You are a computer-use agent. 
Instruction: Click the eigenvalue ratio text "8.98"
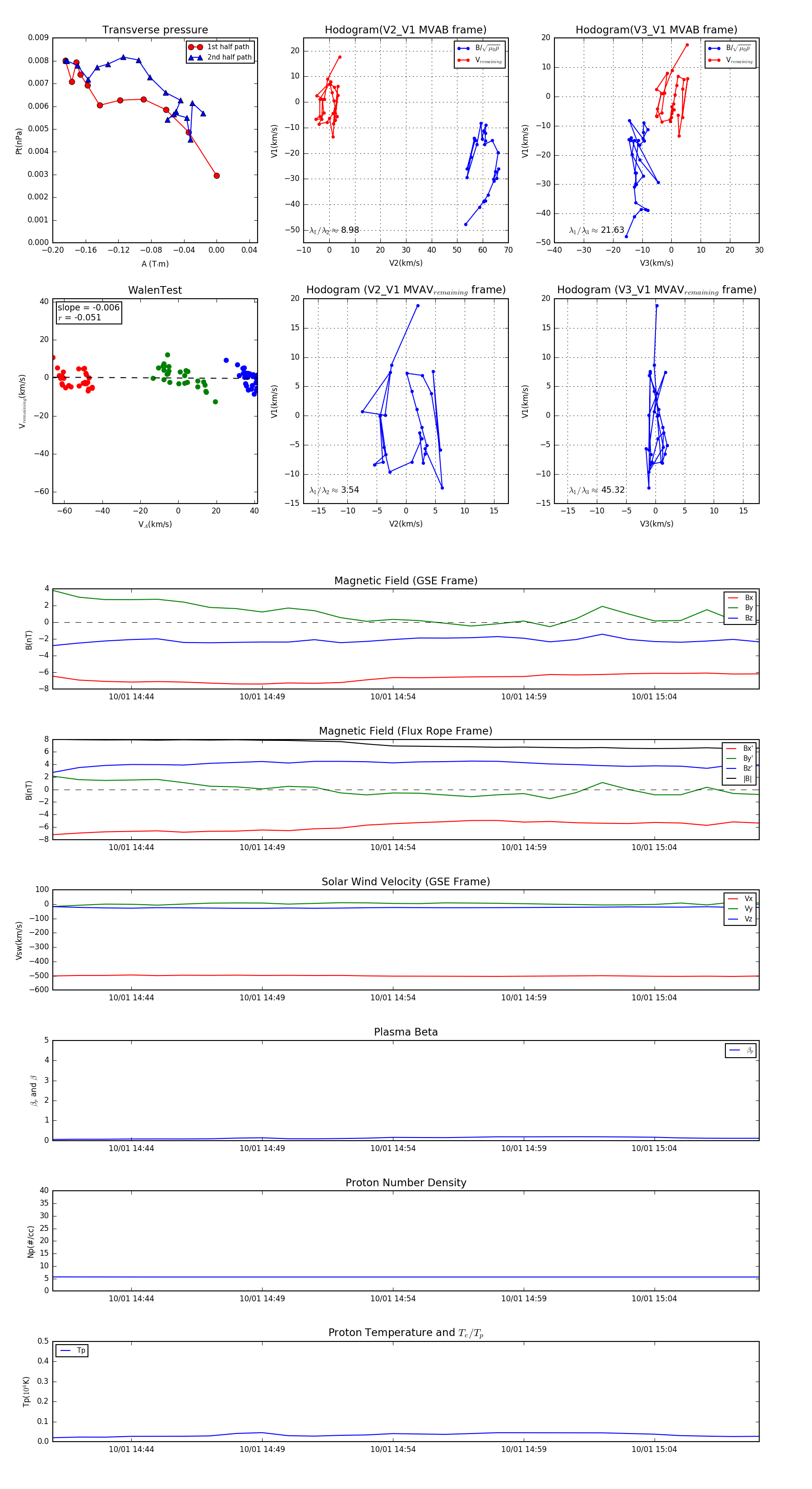point(350,230)
